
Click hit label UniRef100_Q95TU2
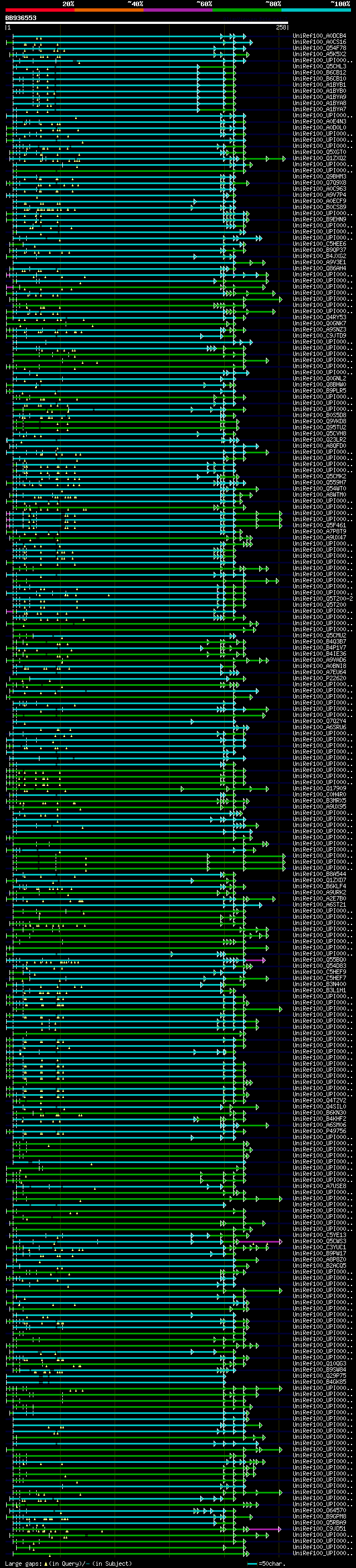point(319,428)
